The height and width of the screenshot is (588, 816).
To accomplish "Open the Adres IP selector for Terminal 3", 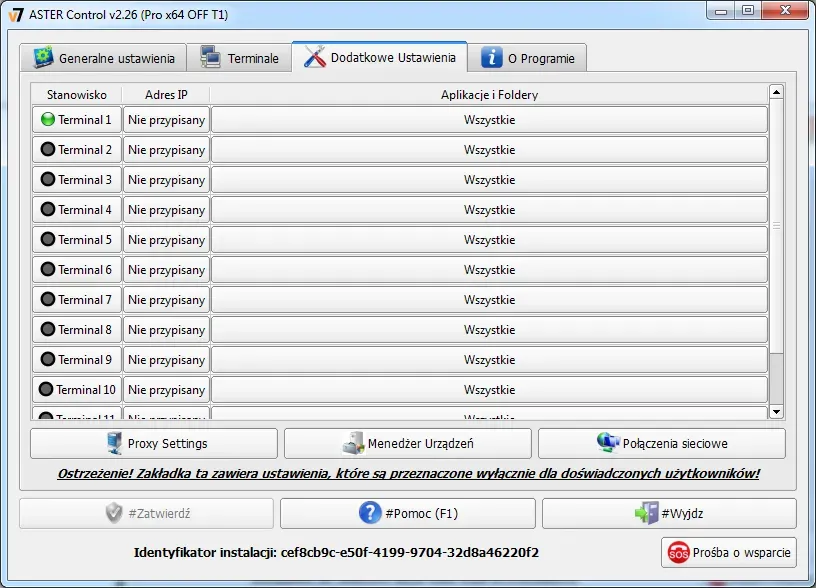I will [166, 180].
